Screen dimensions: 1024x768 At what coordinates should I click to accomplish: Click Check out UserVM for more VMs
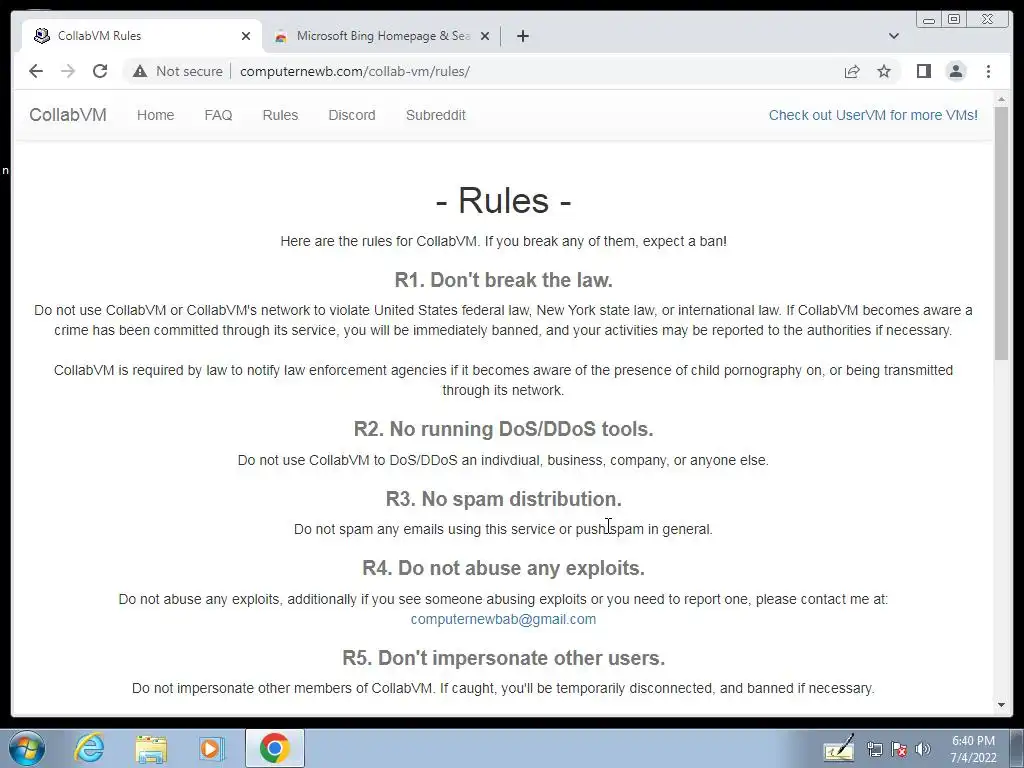pos(873,115)
